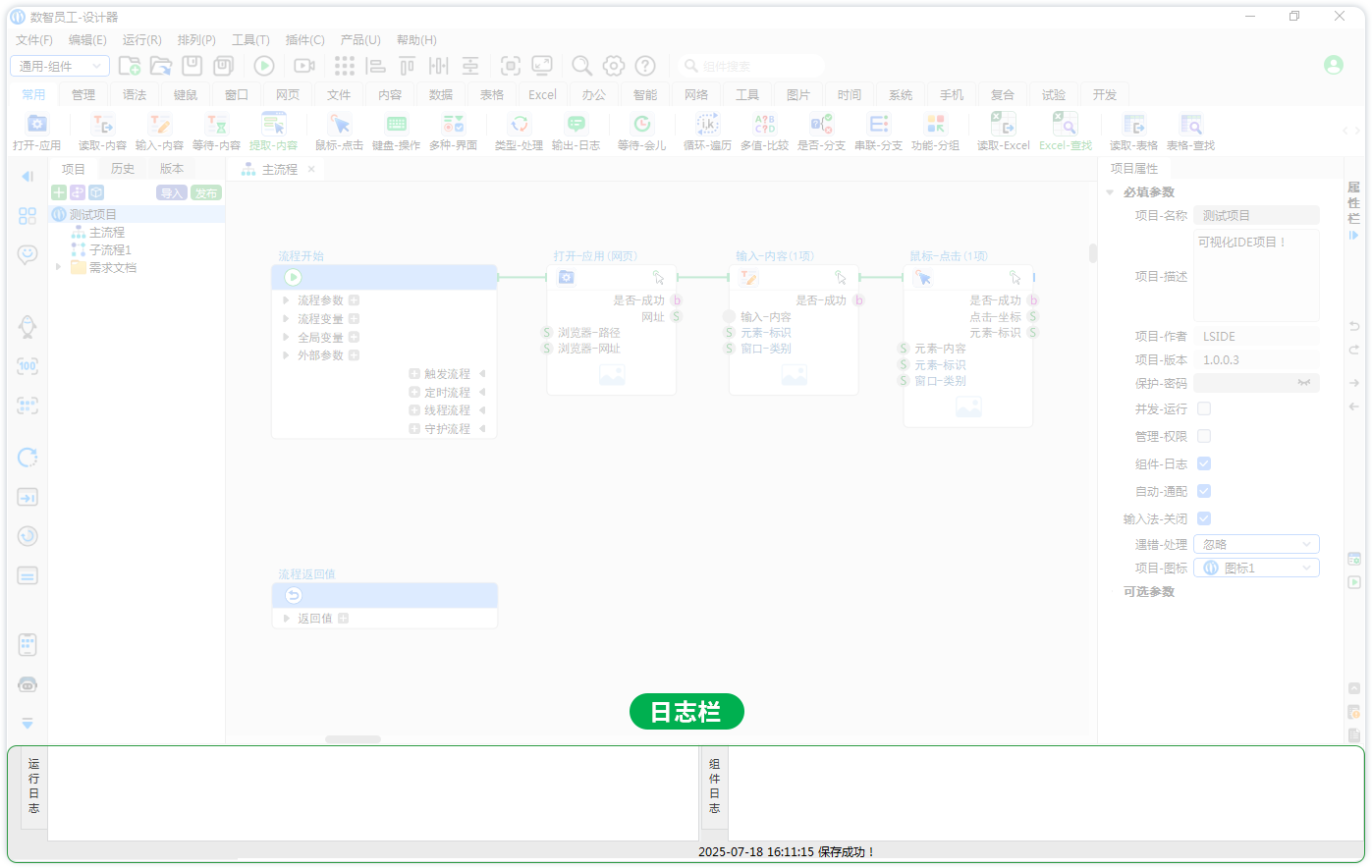
Task: Click the 打开-应用 component icon
Action: tap(36, 124)
